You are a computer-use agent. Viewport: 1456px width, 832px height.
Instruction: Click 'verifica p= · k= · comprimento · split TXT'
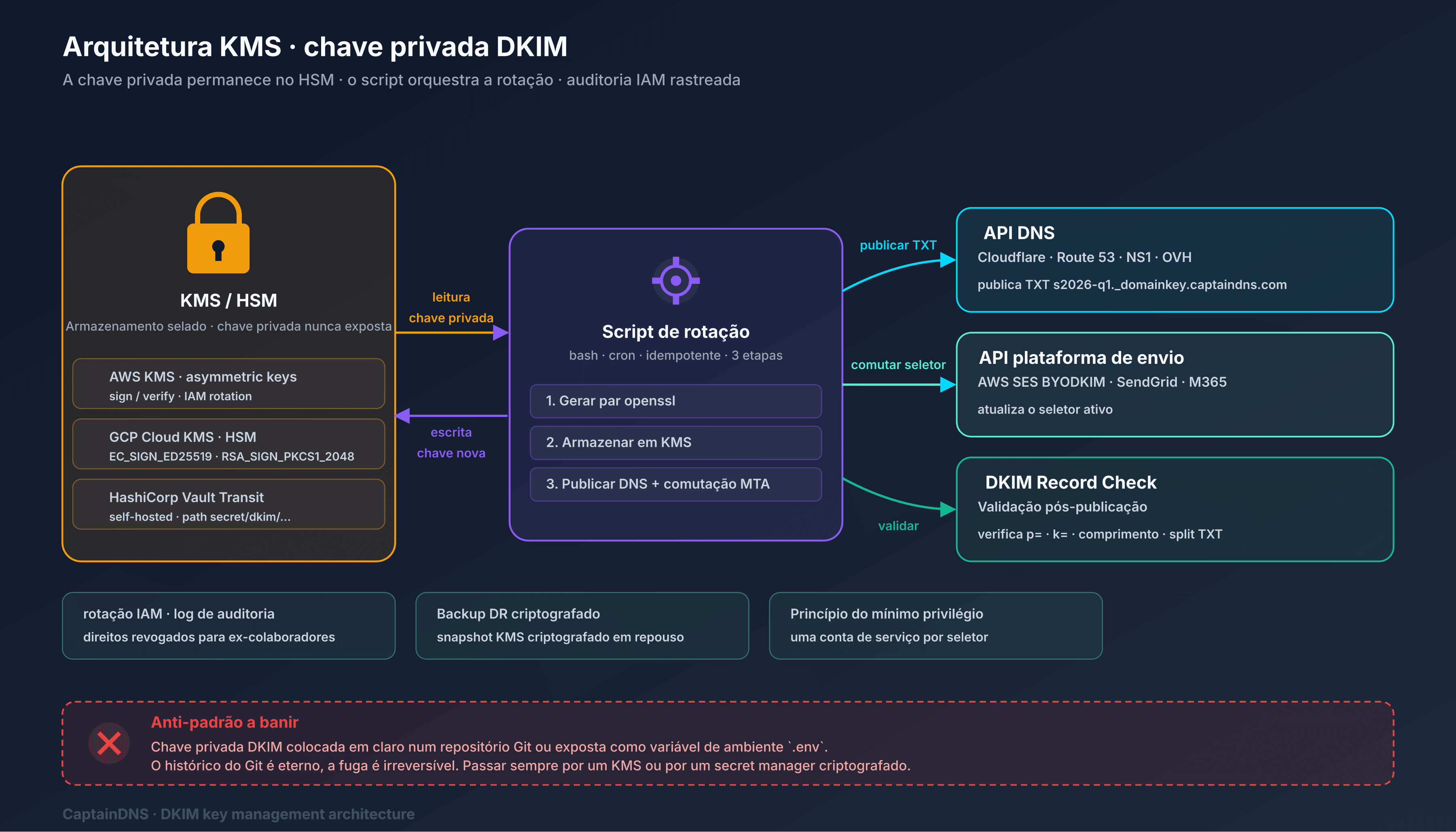pyautogui.click(x=1100, y=534)
